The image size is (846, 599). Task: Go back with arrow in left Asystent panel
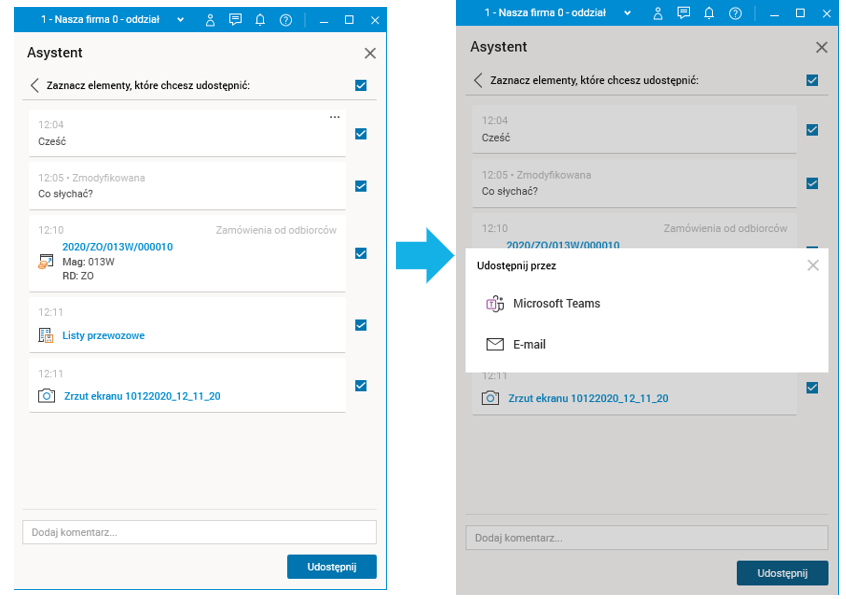pos(35,85)
